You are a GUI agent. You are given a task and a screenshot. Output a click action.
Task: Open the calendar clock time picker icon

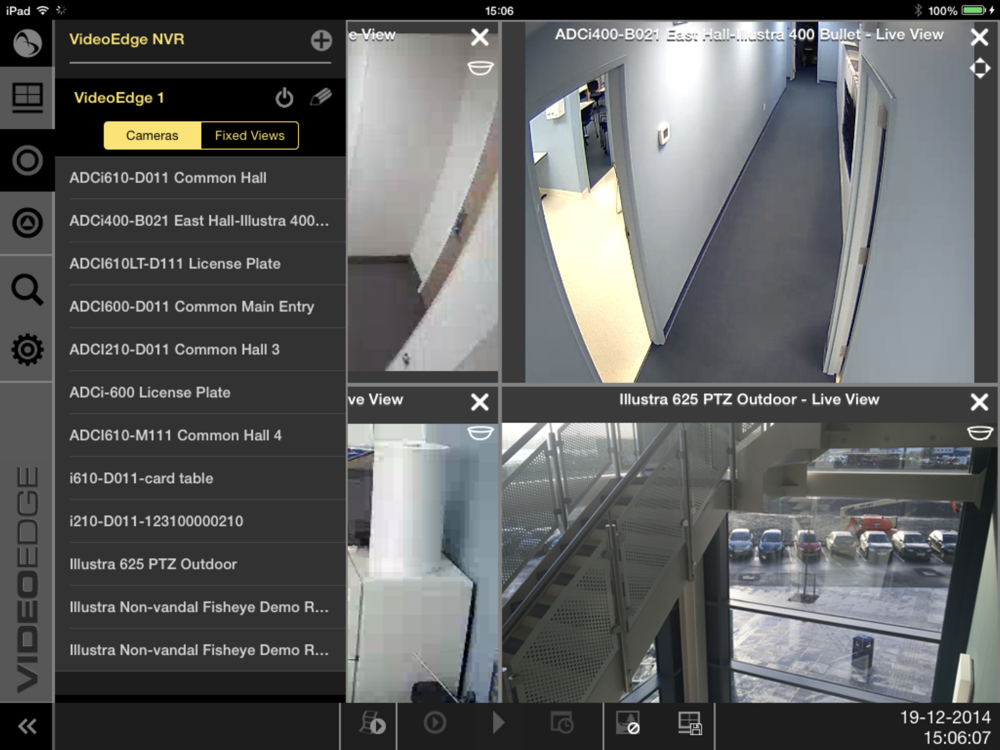(x=562, y=723)
